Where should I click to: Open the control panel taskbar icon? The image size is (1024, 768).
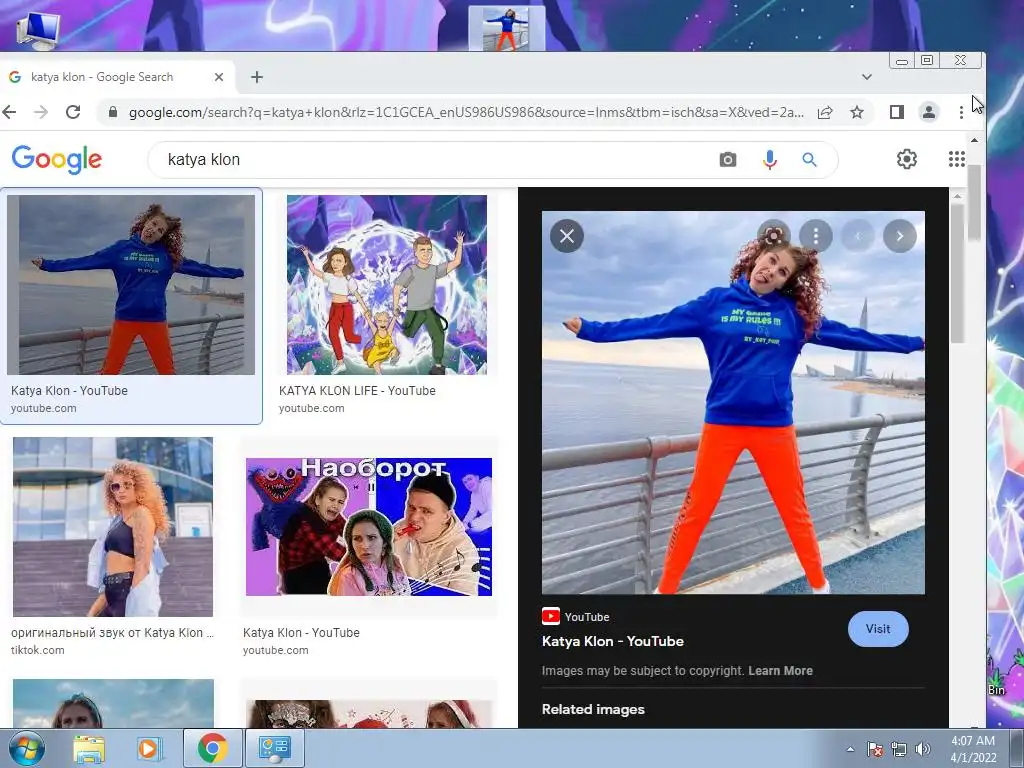click(274, 748)
